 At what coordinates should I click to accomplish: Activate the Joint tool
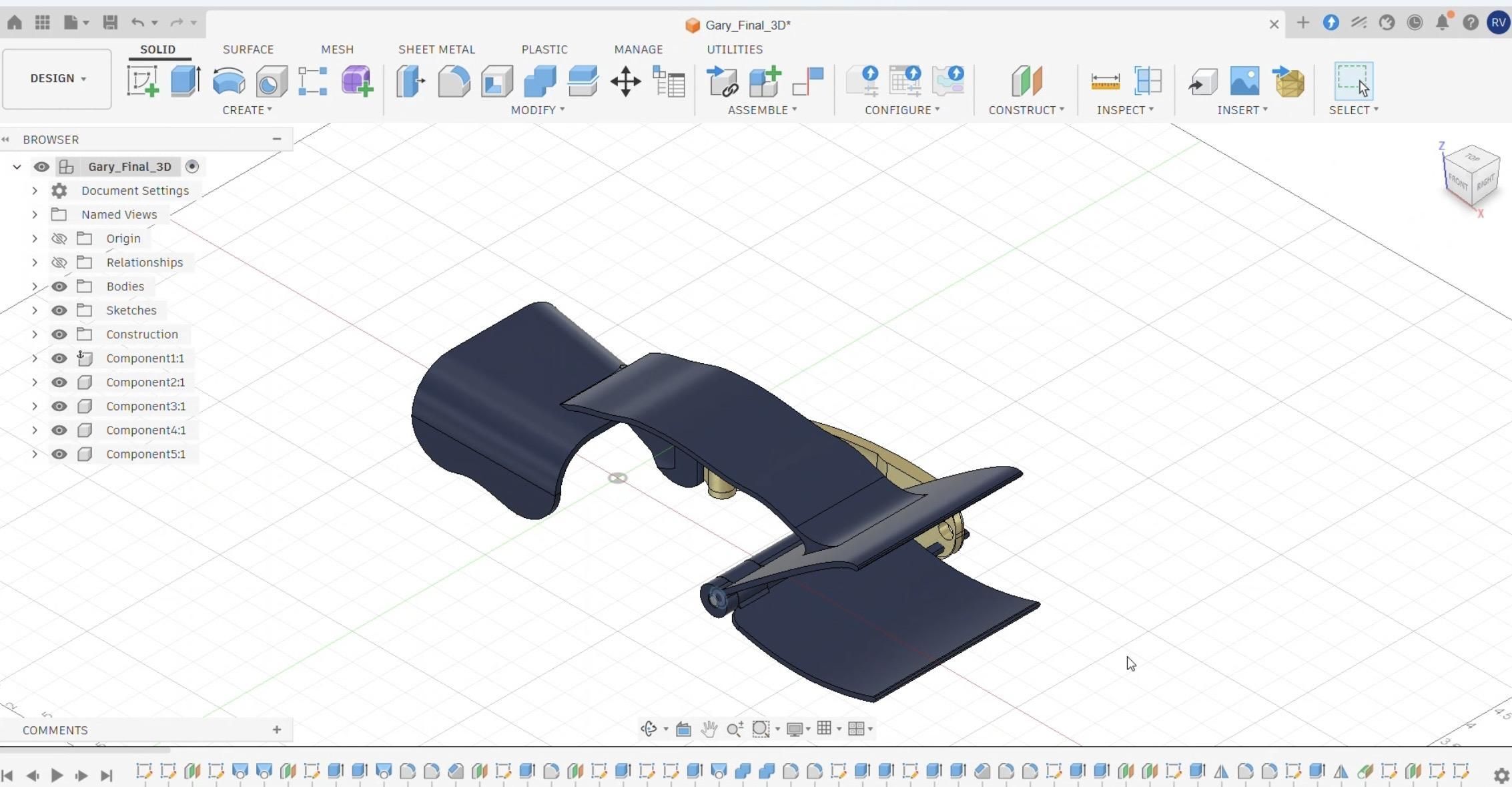pyautogui.click(x=808, y=81)
